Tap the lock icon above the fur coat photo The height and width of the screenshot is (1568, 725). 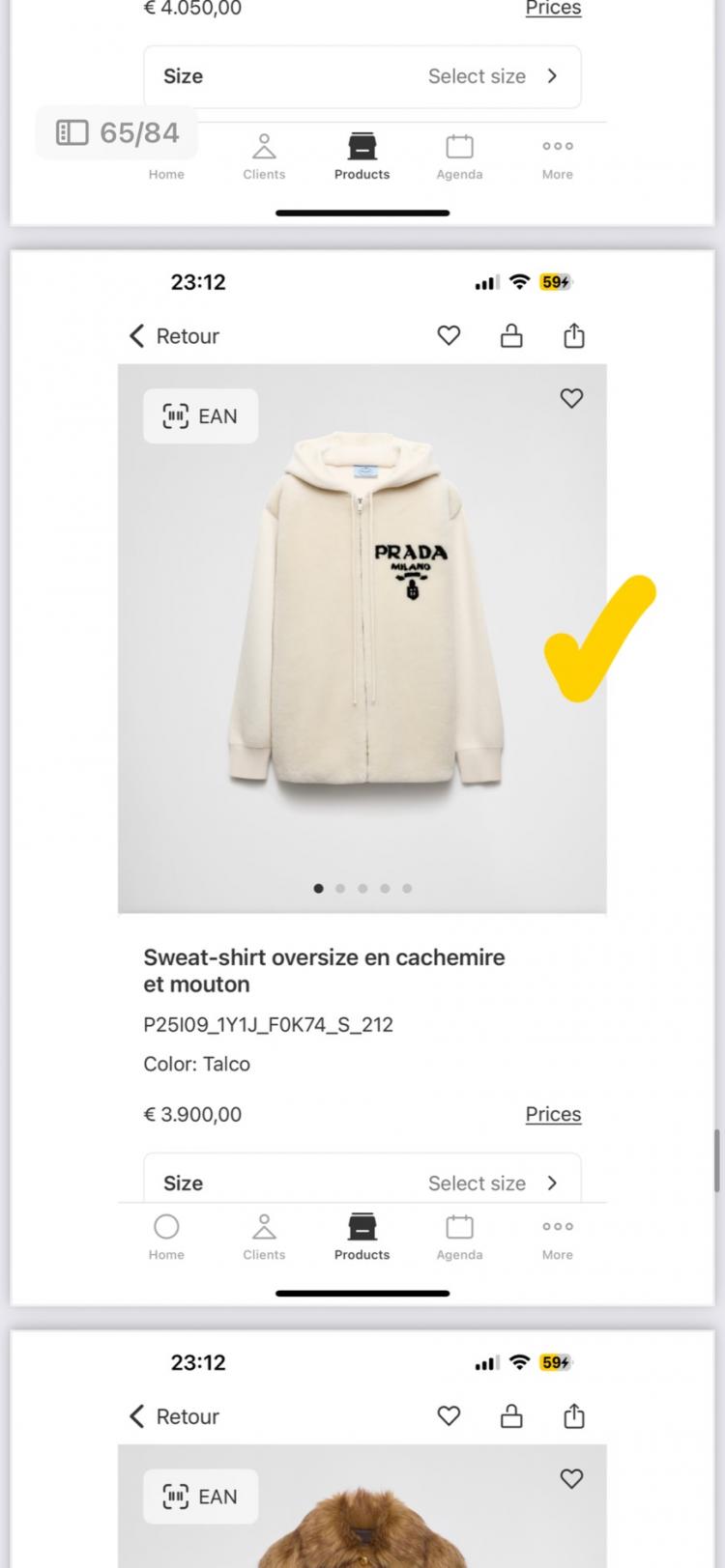(511, 1416)
